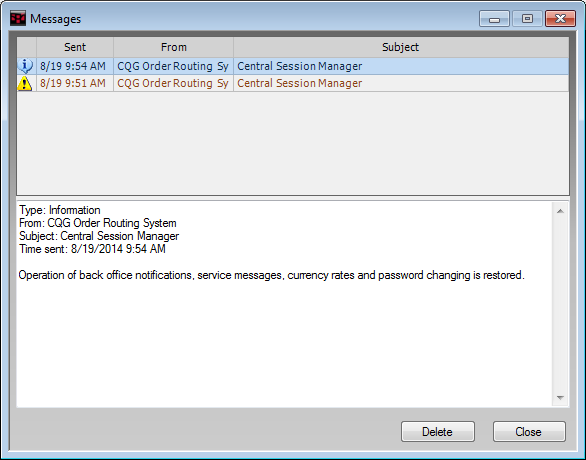The image size is (586, 460).
Task: Click the CQG Order Routing sender in first row
Action: [x=173, y=66]
